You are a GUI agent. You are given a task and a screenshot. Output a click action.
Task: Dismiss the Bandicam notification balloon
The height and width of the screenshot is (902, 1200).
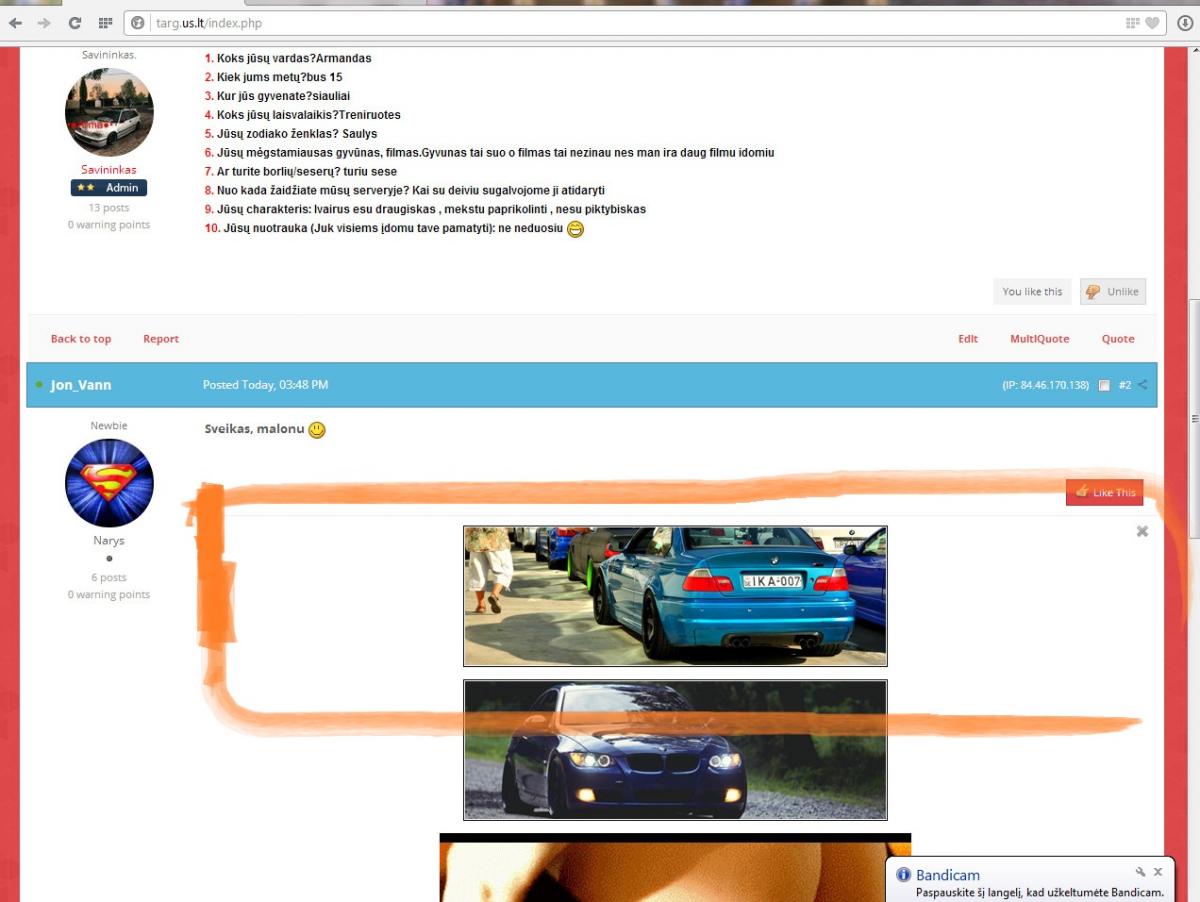[1158, 872]
